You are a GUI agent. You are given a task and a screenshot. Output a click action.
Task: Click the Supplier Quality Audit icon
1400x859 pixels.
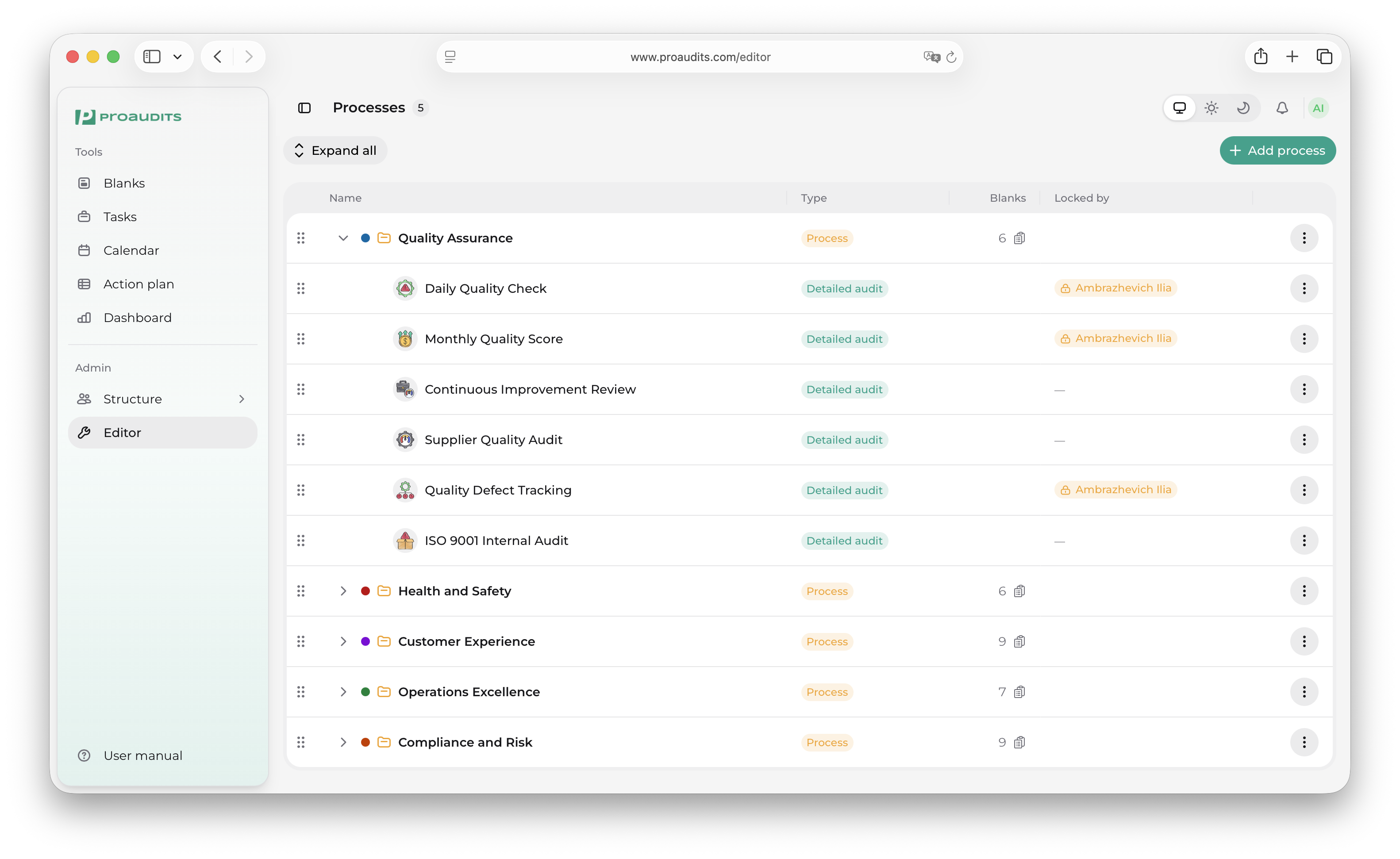coord(405,440)
